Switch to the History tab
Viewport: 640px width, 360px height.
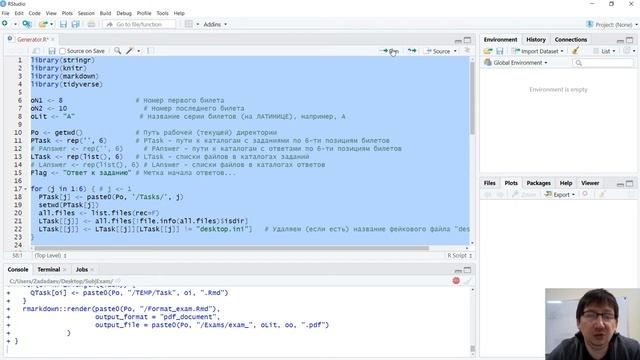point(536,40)
